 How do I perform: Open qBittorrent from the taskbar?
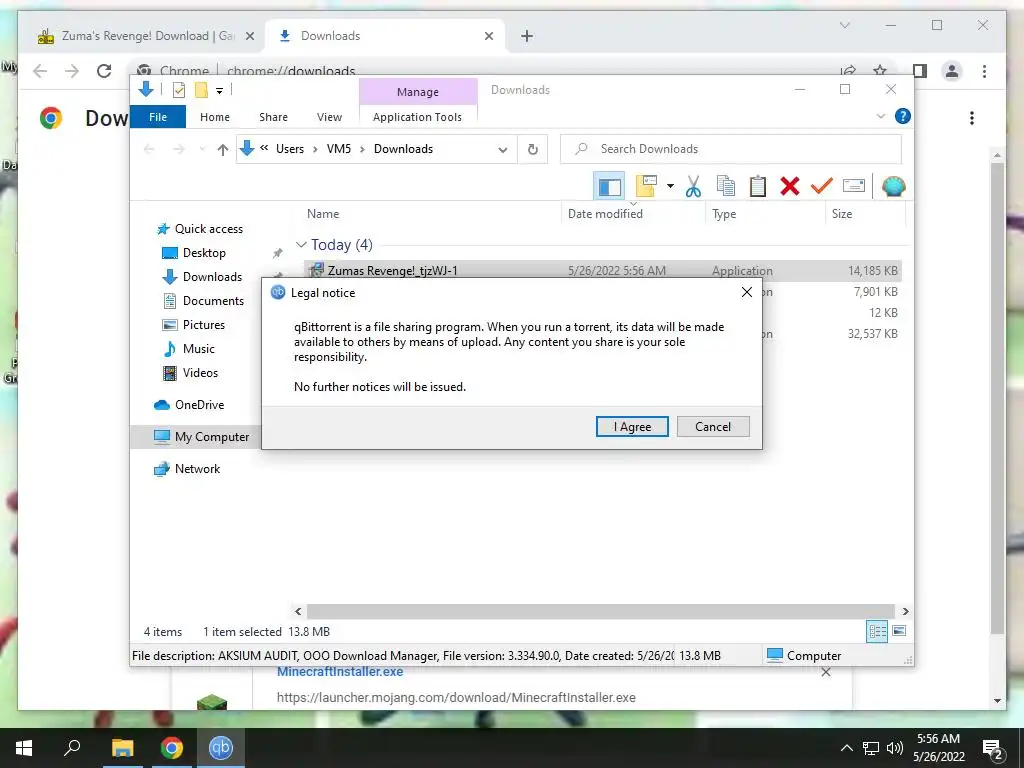pyautogui.click(x=221, y=748)
